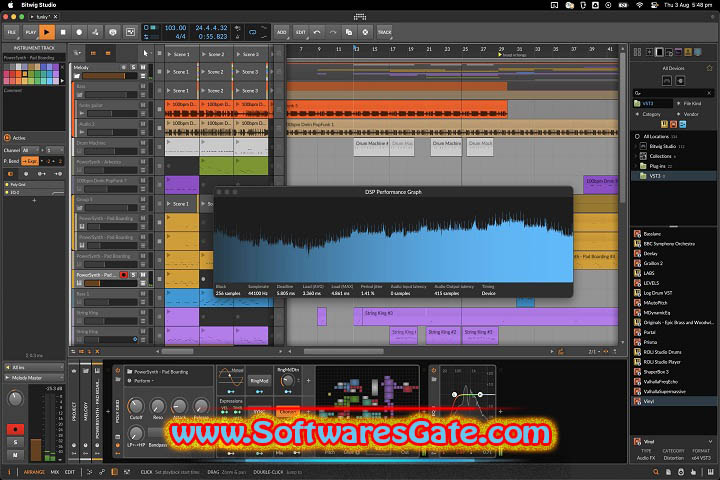
Task: Toggle the first orange clip launcher view button
Action: pos(93,53)
